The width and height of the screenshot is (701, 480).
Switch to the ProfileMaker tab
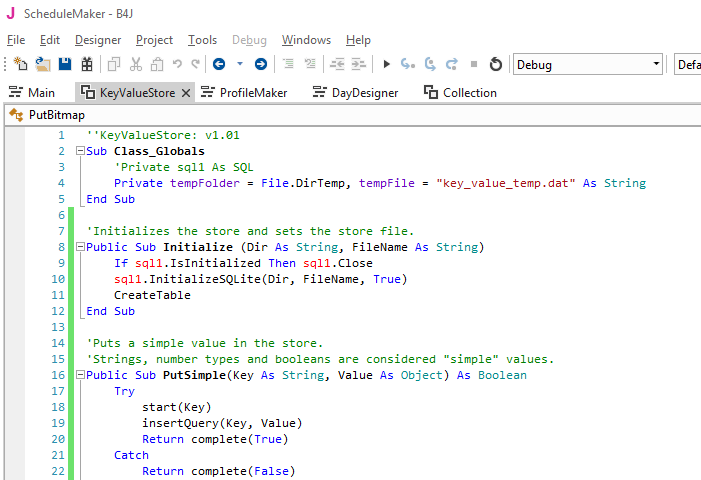[243, 93]
